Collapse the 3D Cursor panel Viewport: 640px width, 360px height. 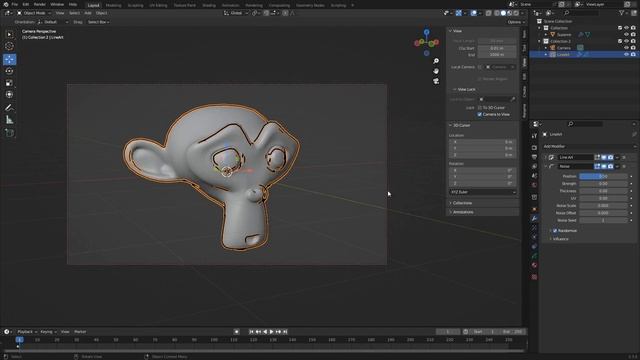pyautogui.click(x=461, y=125)
